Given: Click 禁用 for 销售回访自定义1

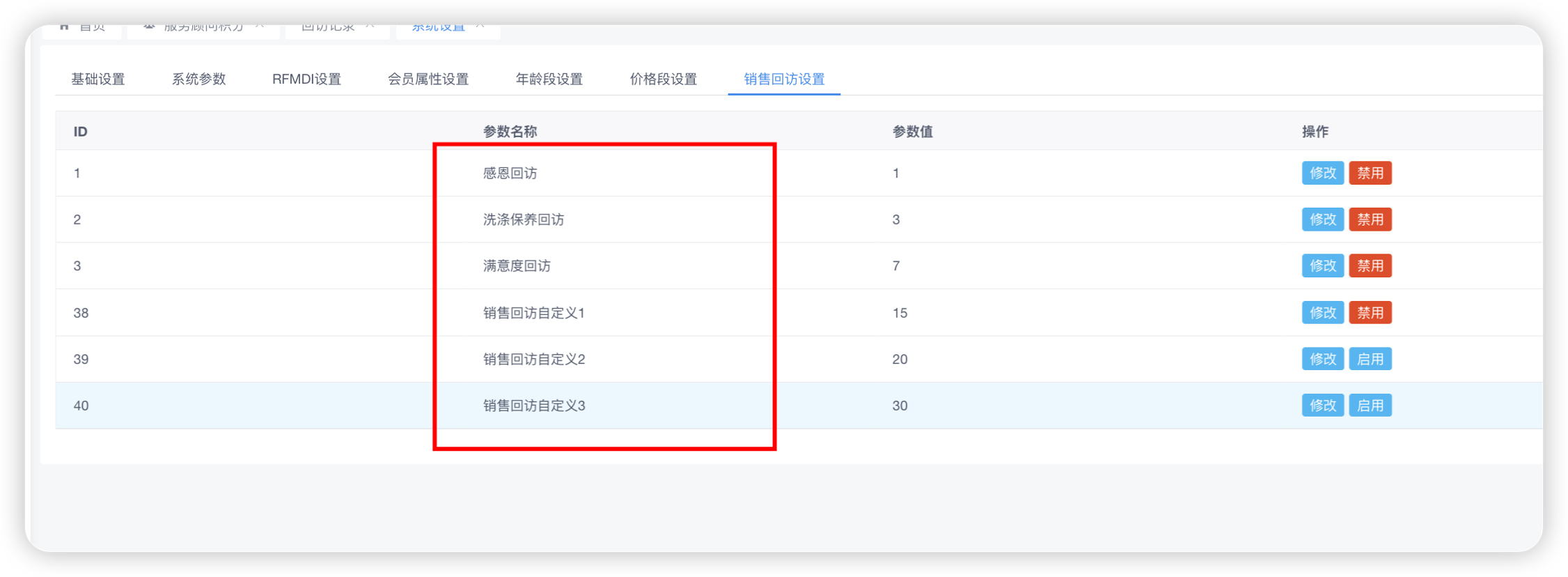Looking at the screenshot, I should pyautogui.click(x=1370, y=313).
